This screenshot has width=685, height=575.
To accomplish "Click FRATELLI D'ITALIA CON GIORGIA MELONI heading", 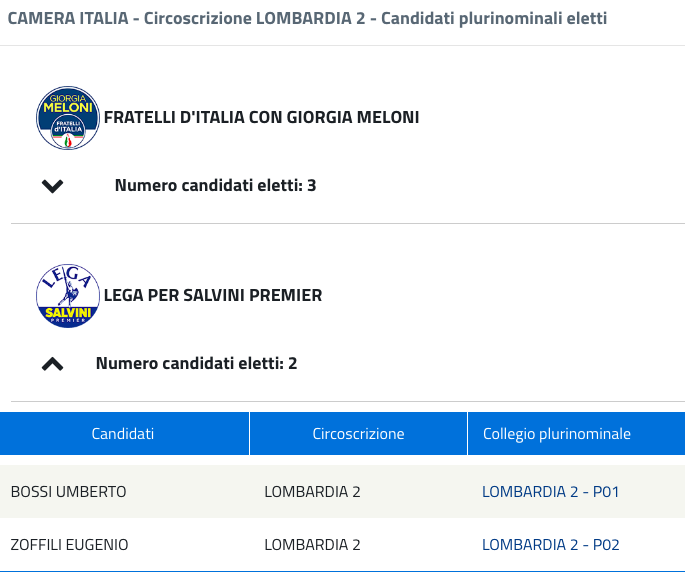I will pyautogui.click(x=261, y=118).
